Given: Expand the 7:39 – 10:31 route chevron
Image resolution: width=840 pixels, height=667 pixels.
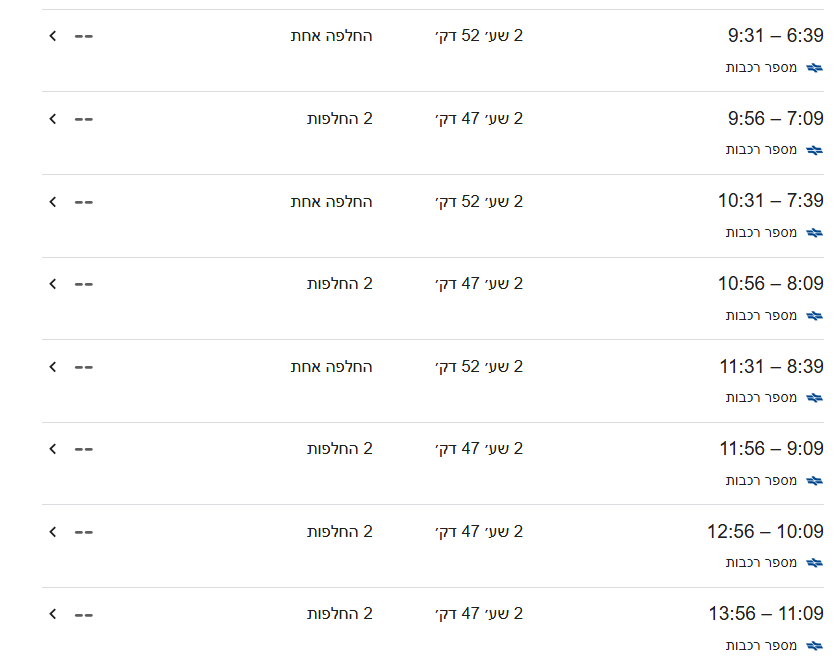Looking at the screenshot, I should pos(53,201).
